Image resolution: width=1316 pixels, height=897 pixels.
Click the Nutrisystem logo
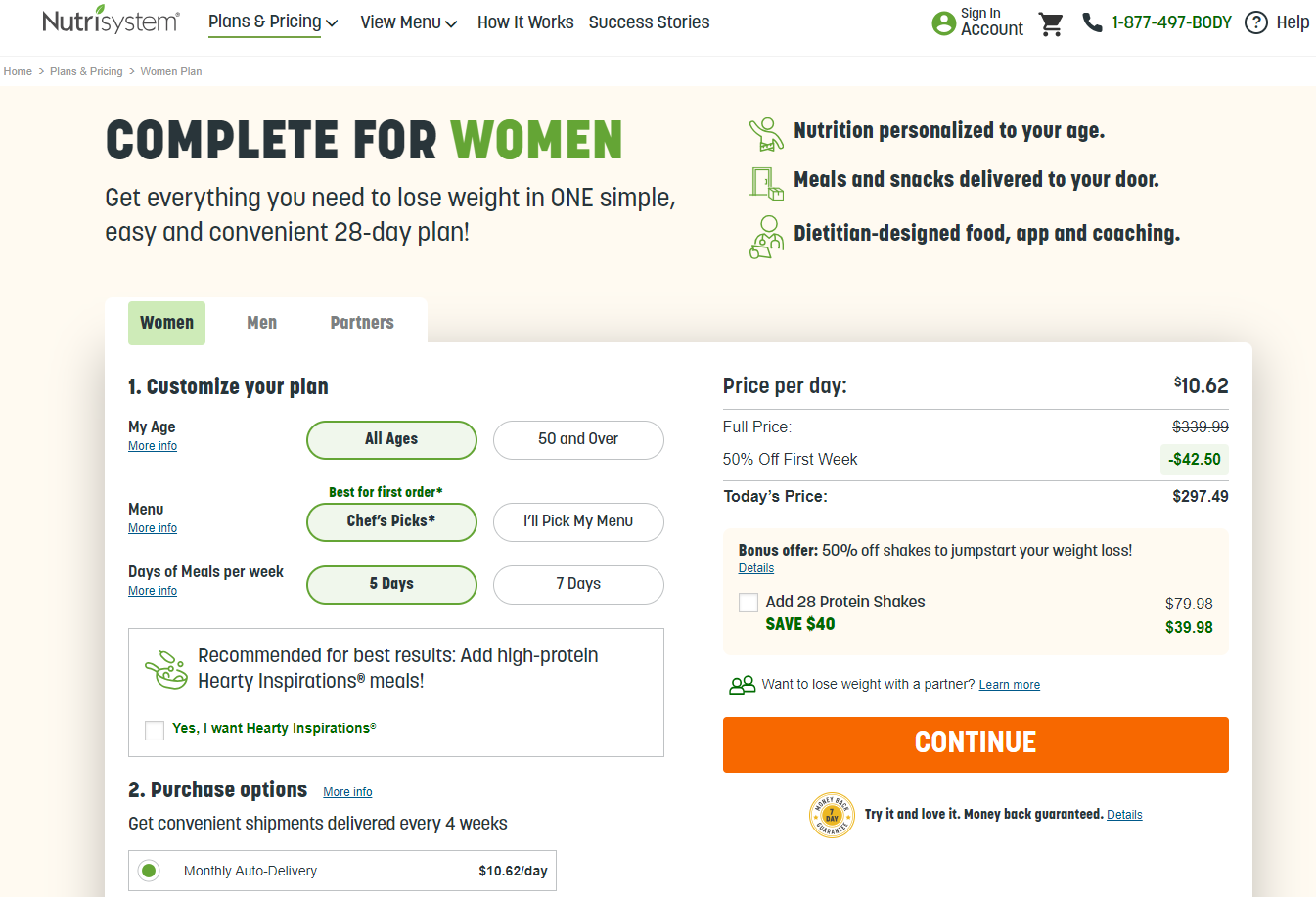pos(111,22)
